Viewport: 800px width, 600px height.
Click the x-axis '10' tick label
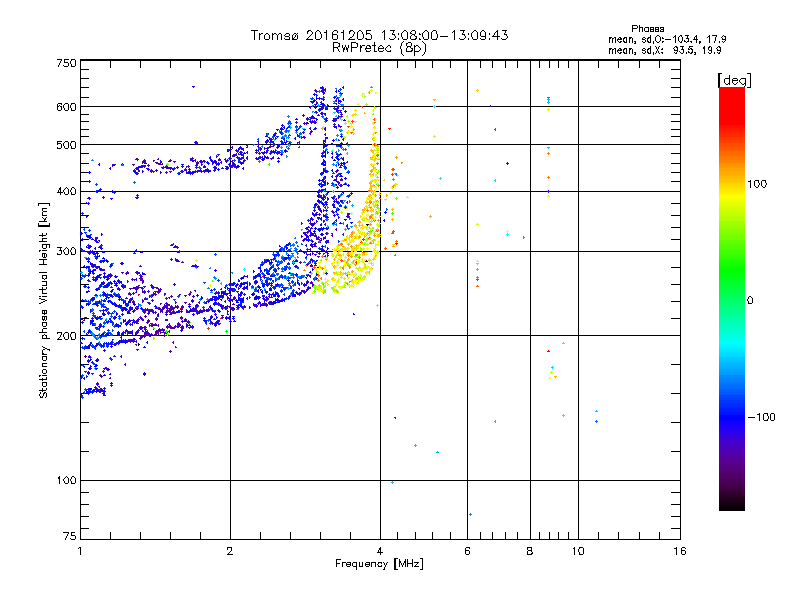click(x=578, y=551)
